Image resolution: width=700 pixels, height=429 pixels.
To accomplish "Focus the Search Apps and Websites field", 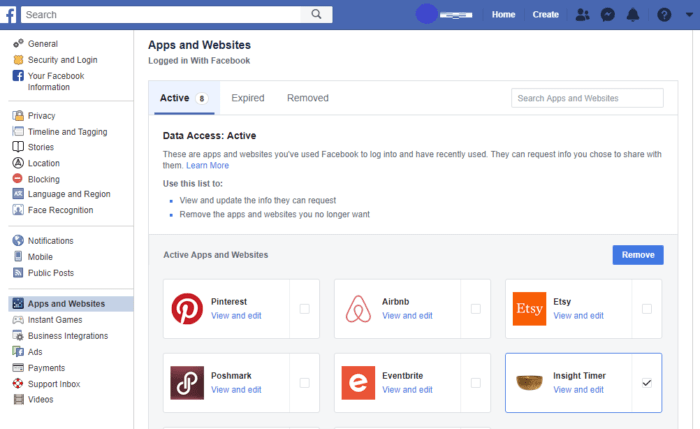I will coord(587,98).
